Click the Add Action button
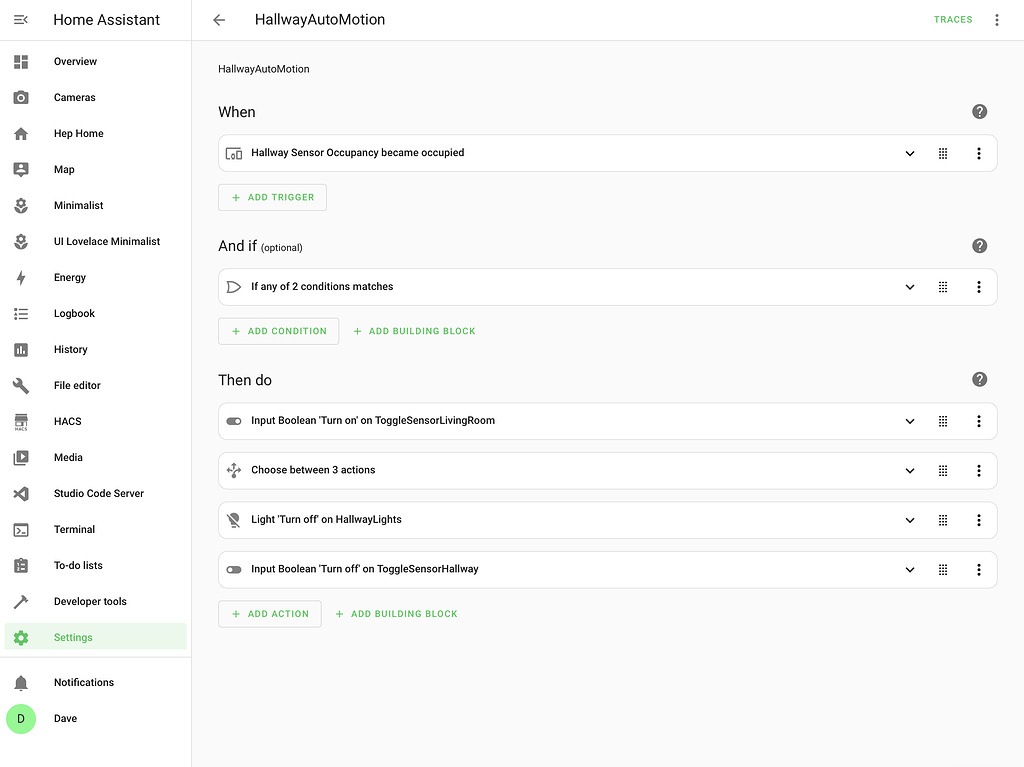This screenshot has width=1024, height=767. tap(269, 614)
